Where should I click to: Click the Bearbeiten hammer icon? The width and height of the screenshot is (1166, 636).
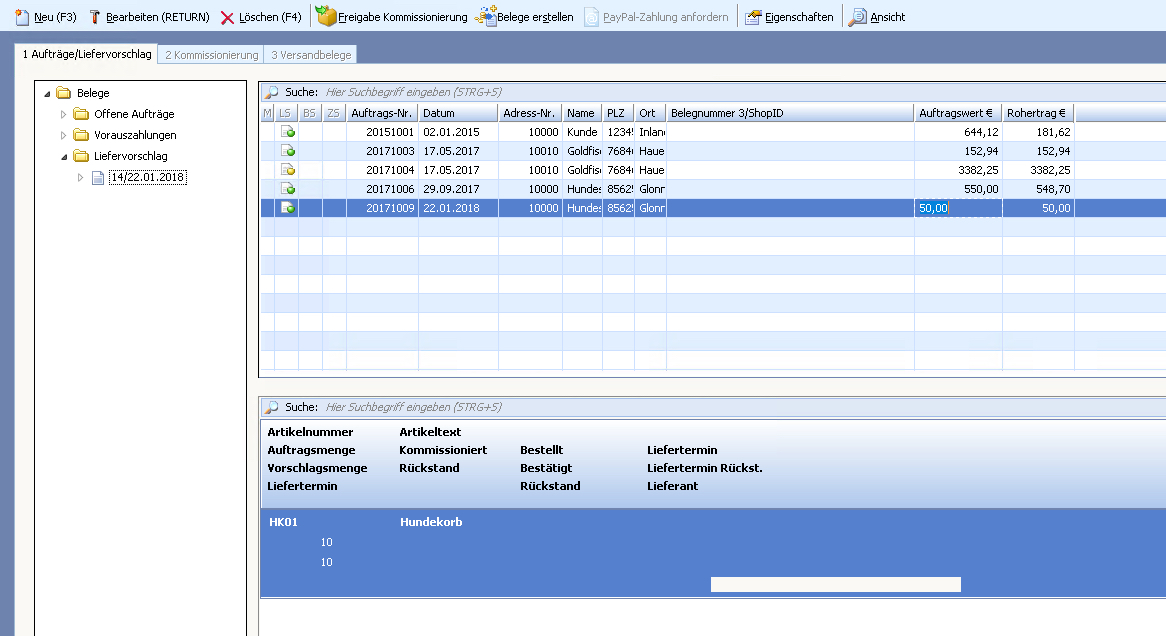tap(95, 17)
